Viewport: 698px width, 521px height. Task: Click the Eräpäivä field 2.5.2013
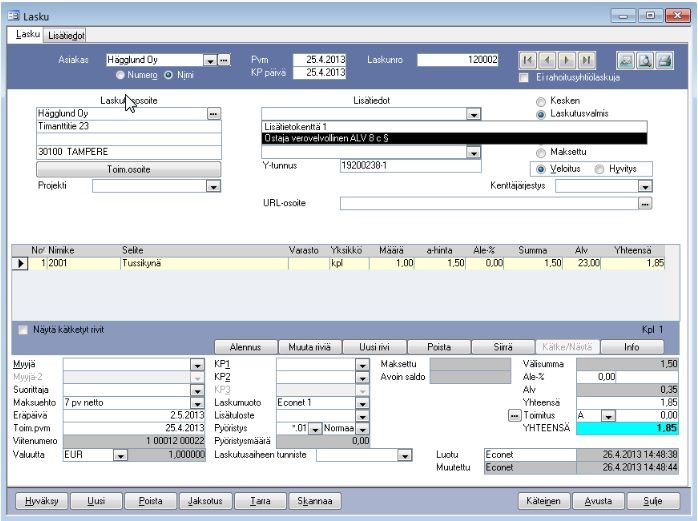pyautogui.click(x=134, y=416)
